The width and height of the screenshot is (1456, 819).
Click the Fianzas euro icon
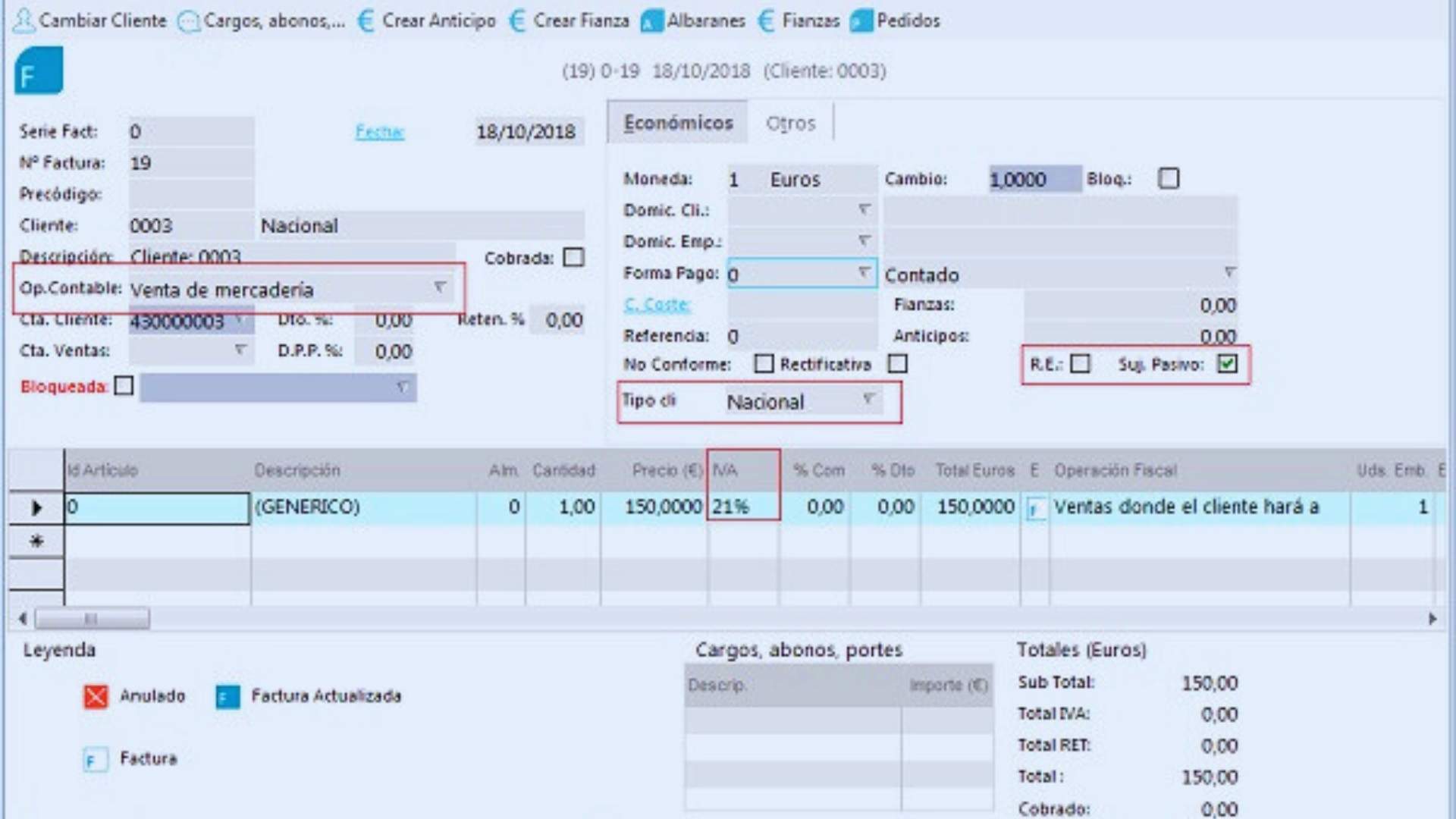tap(764, 20)
